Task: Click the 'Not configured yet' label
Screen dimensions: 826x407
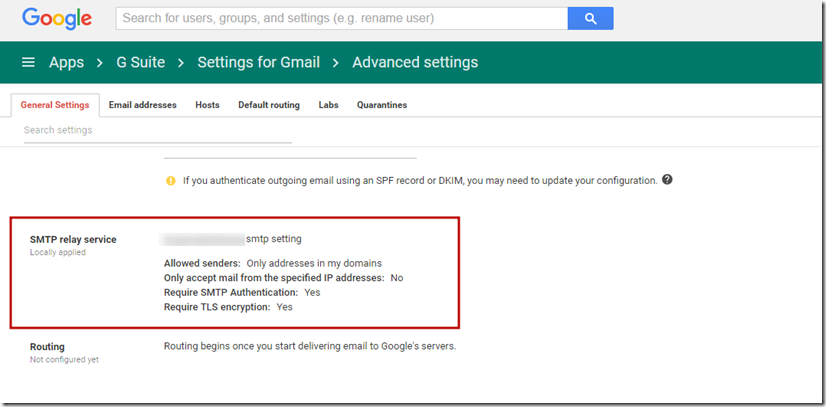Action: pyautogui.click(x=64, y=360)
